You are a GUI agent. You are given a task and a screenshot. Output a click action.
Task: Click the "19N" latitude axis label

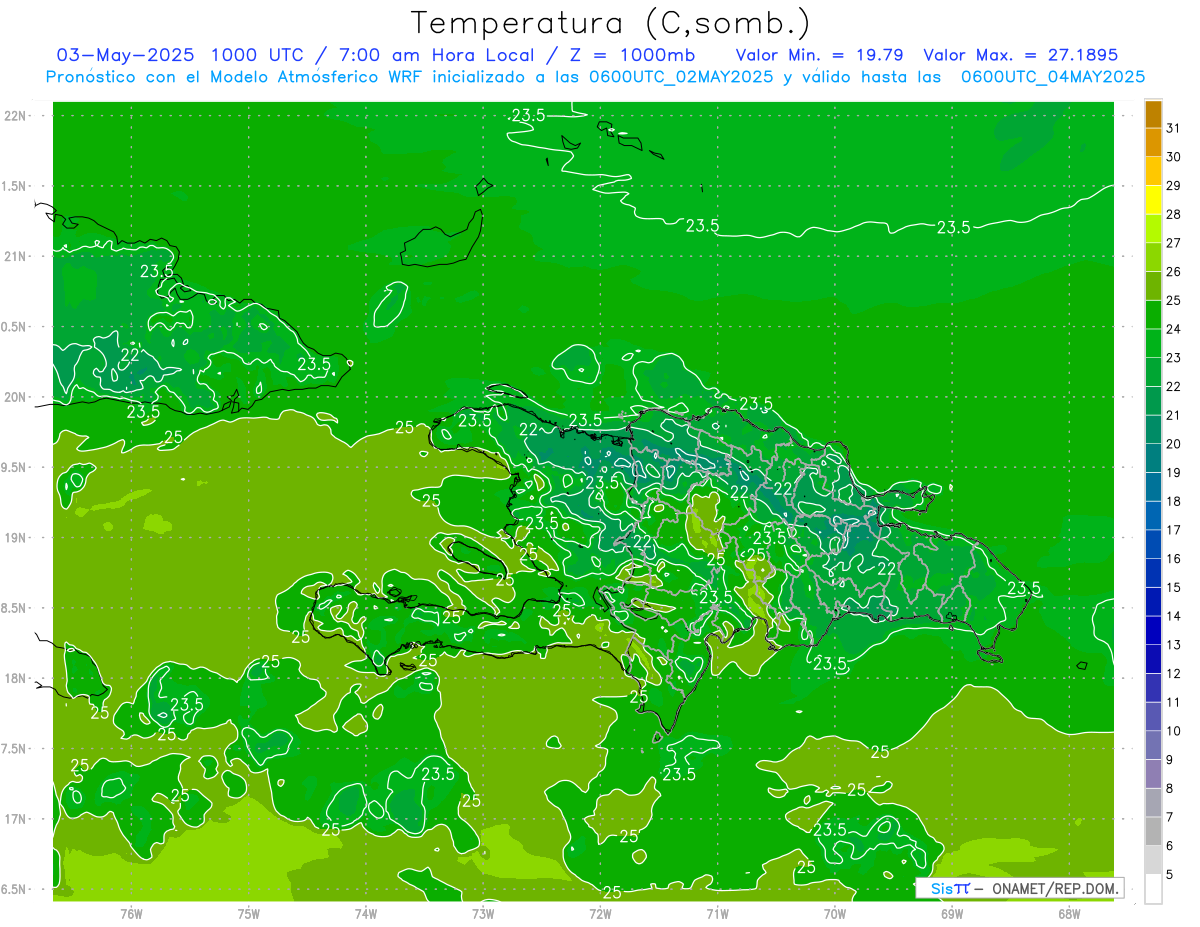(16, 538)
